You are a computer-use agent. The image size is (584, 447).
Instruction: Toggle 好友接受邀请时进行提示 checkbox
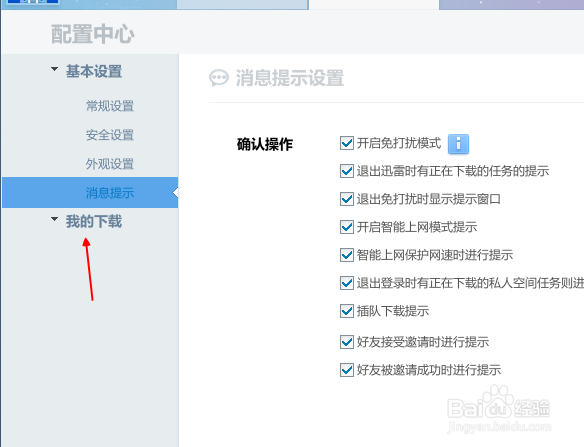(x=347, y=342)
